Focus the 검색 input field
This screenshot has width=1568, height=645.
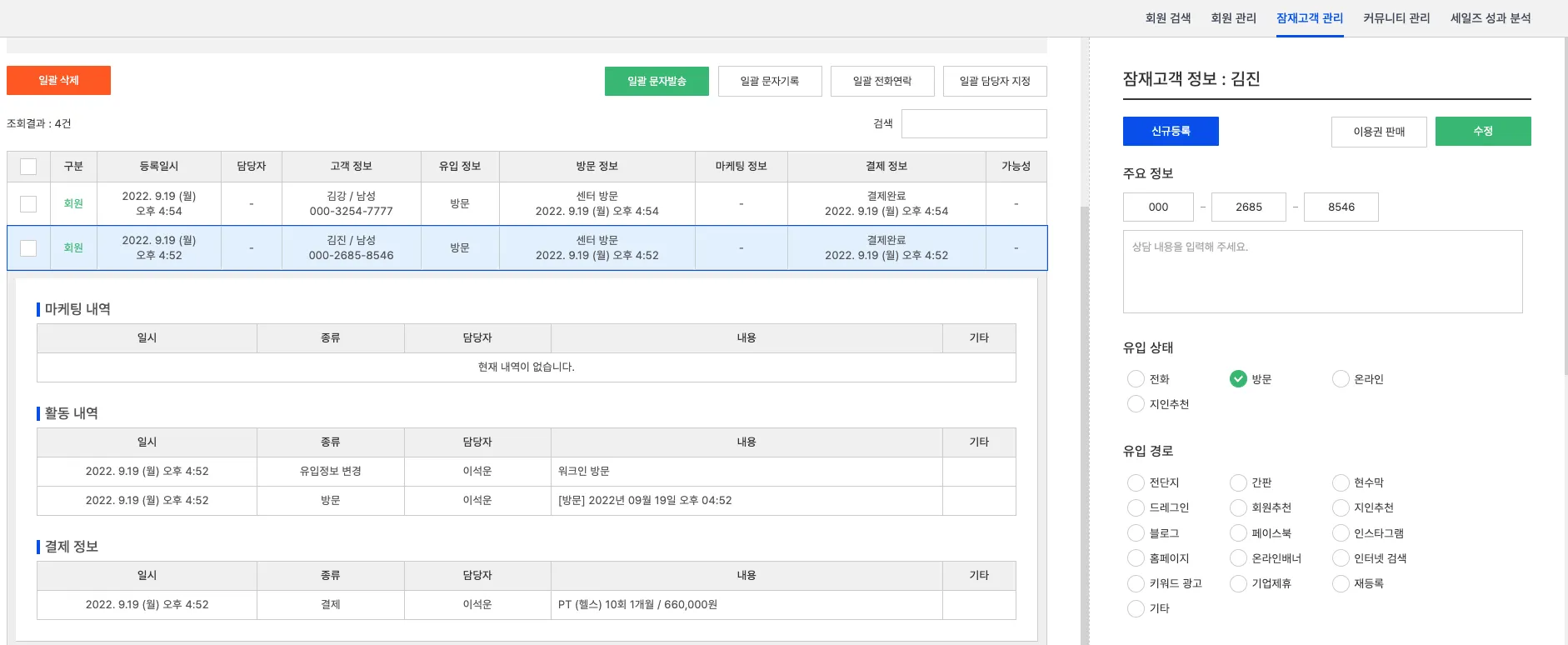(973, 123)
